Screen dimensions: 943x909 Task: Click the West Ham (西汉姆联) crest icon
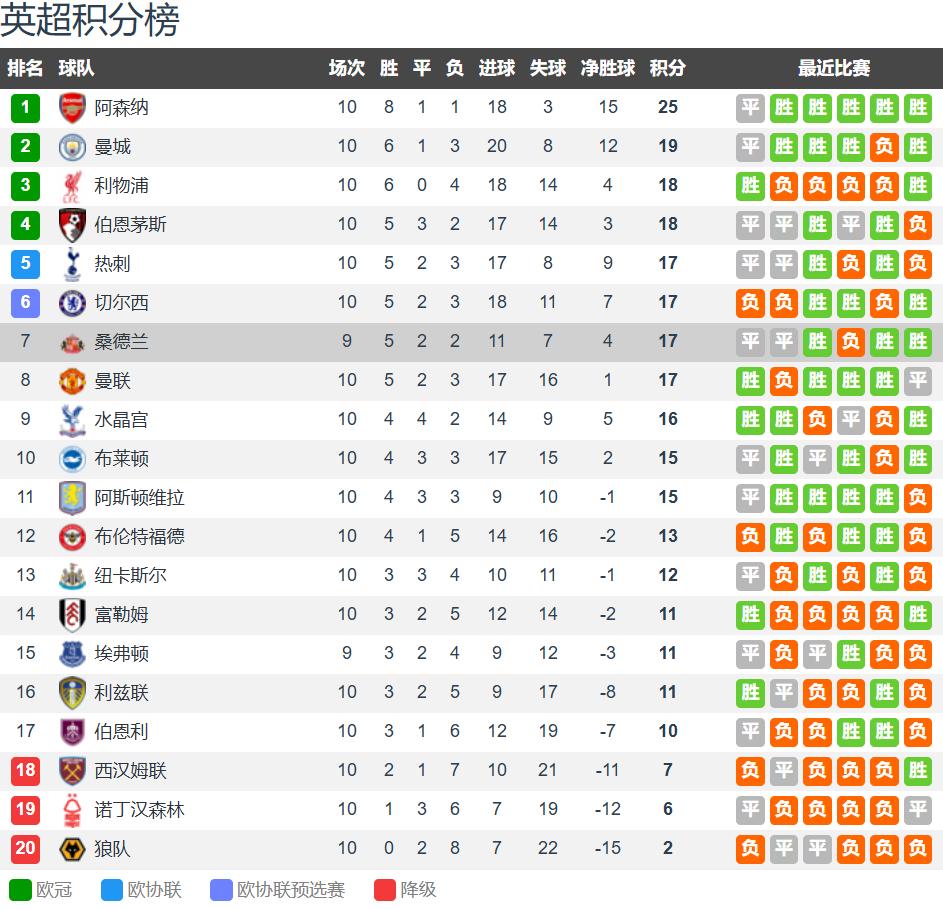coord(72,771)
